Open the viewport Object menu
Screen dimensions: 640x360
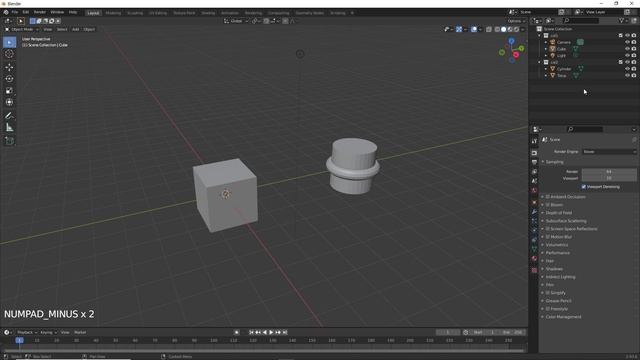89,29
